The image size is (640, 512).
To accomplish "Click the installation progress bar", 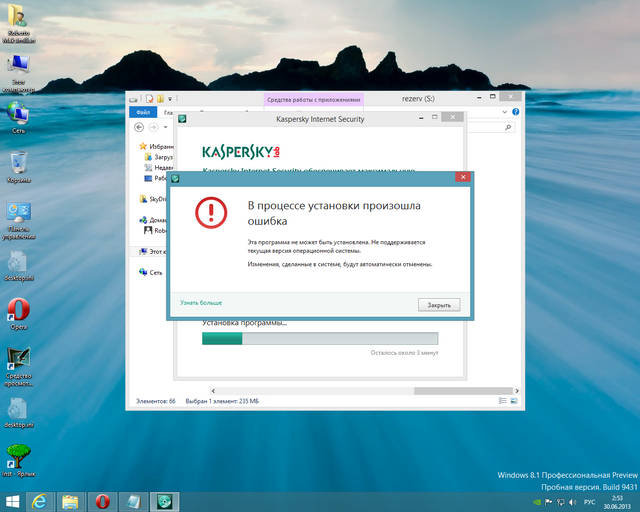I will click(x=320, y=338).
